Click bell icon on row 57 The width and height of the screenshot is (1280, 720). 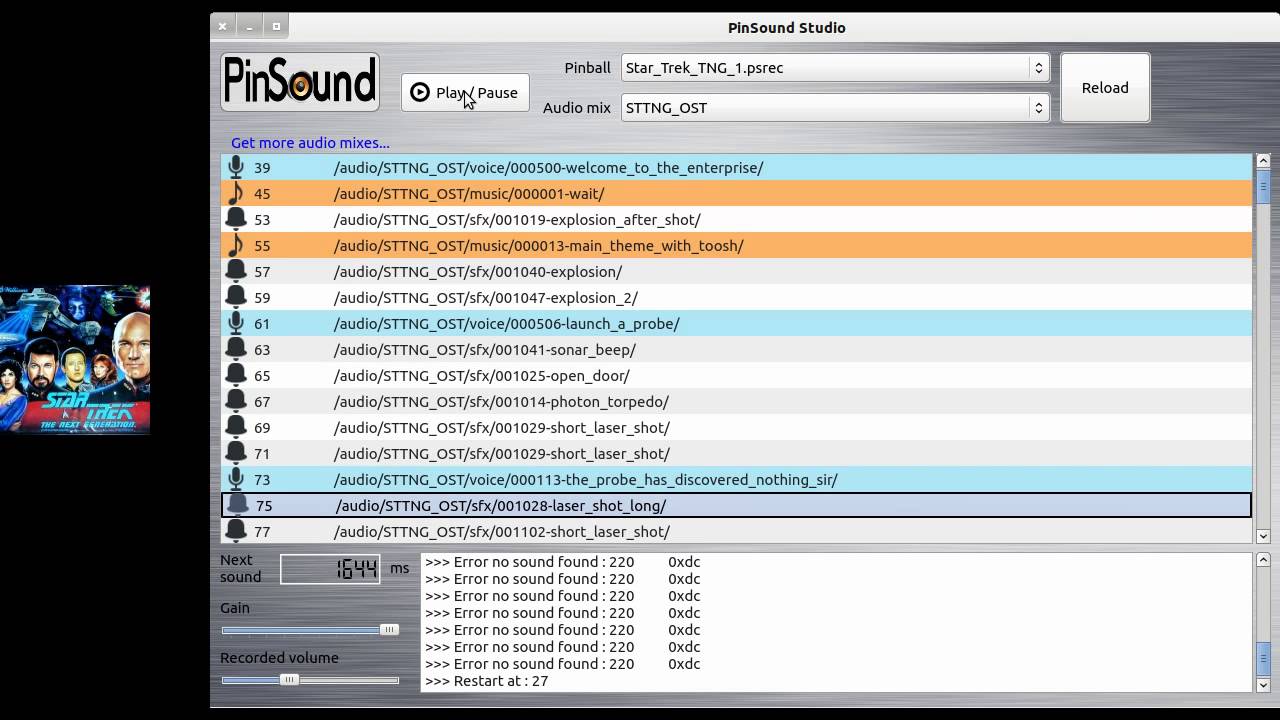pos(236,271)
